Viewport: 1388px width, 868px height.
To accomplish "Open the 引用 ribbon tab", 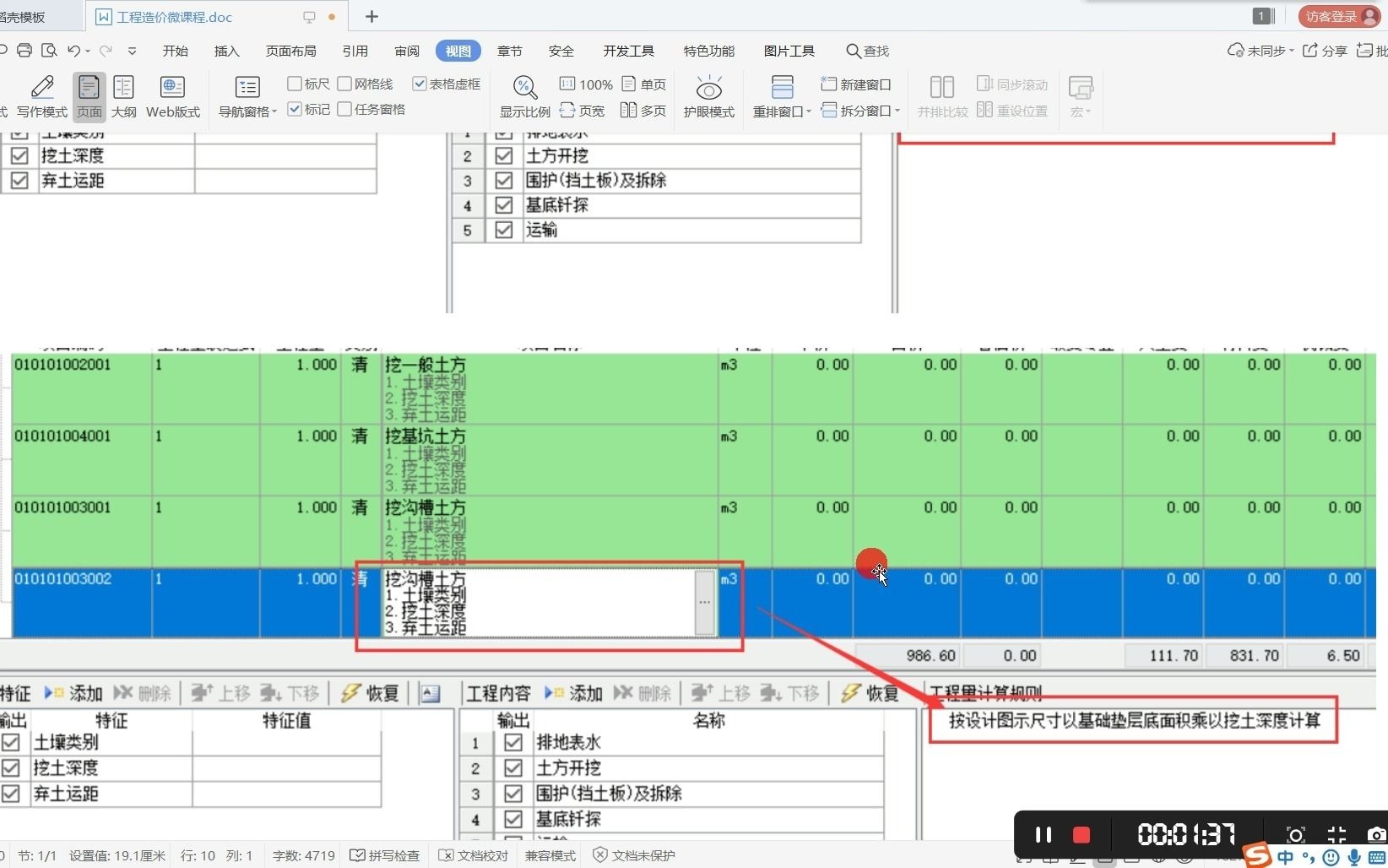I will (355, 51).
